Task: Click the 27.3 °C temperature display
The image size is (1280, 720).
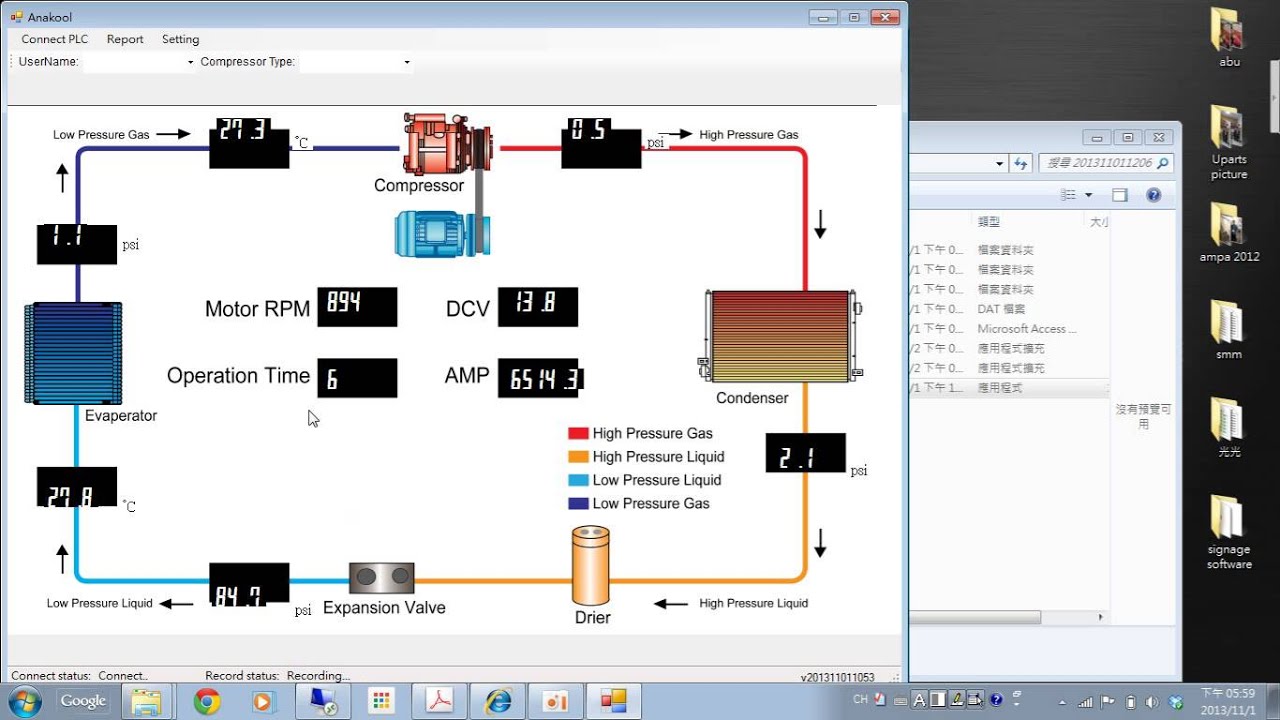Action: (249, 143)
